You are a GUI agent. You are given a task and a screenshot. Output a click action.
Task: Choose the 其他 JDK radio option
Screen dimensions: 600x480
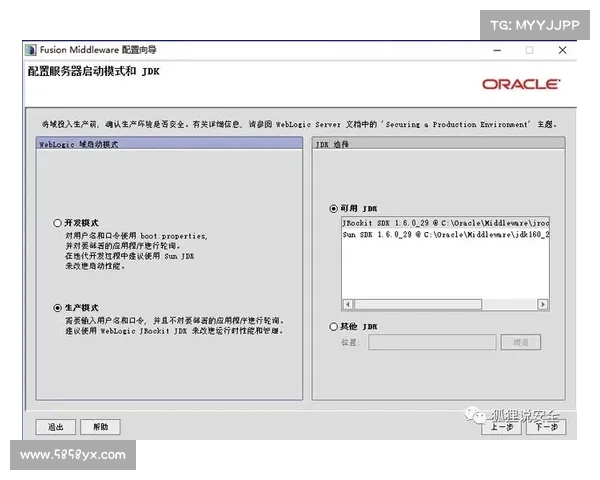pos(333,327)
